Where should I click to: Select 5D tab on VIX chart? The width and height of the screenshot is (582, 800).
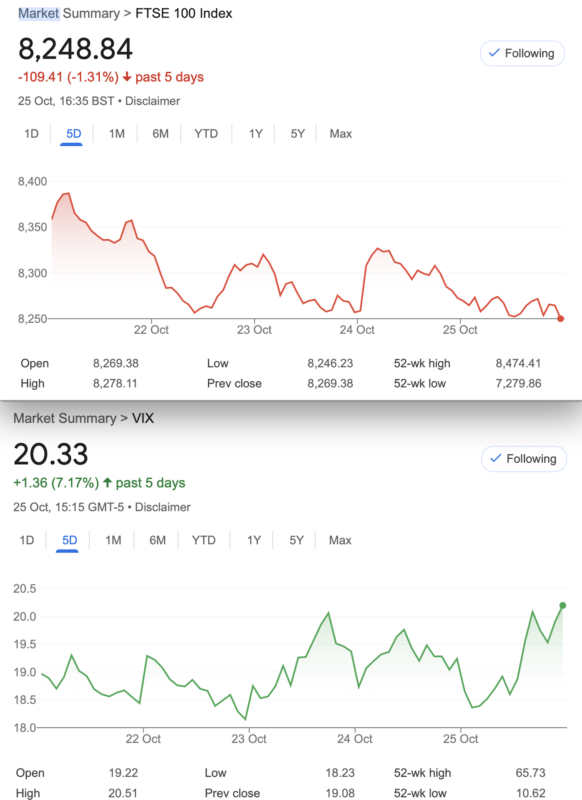click(x=69, y=540)
